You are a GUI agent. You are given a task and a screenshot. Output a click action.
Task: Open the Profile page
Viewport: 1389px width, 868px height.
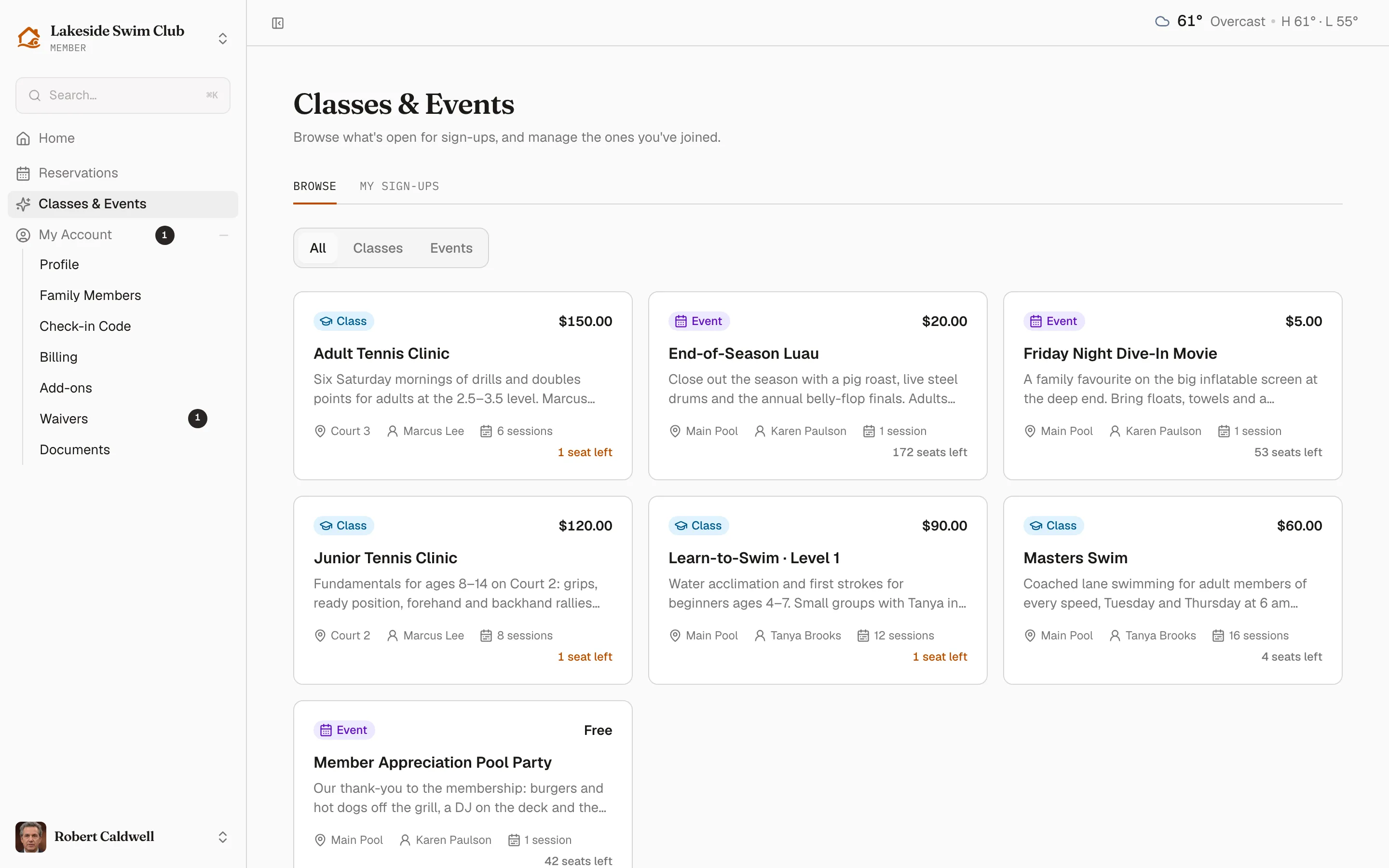coord(59,265)
